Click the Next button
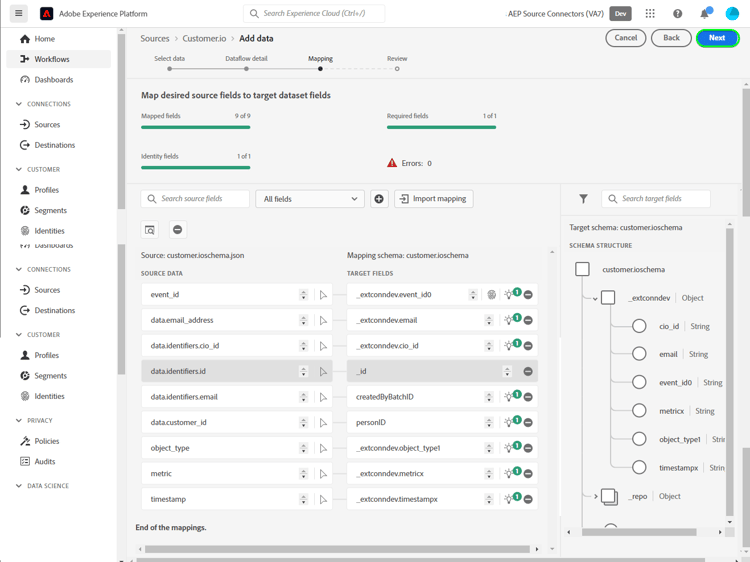750x562 pixels. 717,38
